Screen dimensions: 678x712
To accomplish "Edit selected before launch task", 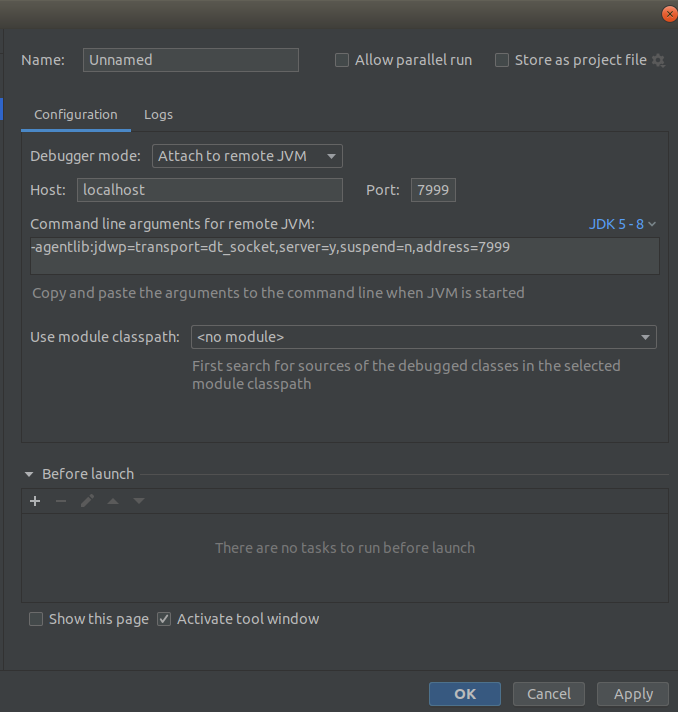I will pyautogui.click(x=87, y=501).
